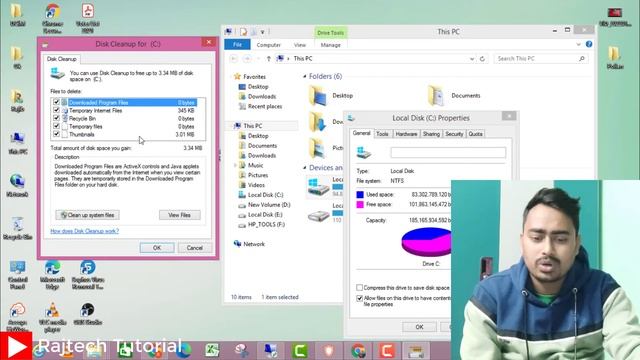Open the Hardware tab in Properties
The width and height of the screenshot is (640, 360).
click(406, 134)
